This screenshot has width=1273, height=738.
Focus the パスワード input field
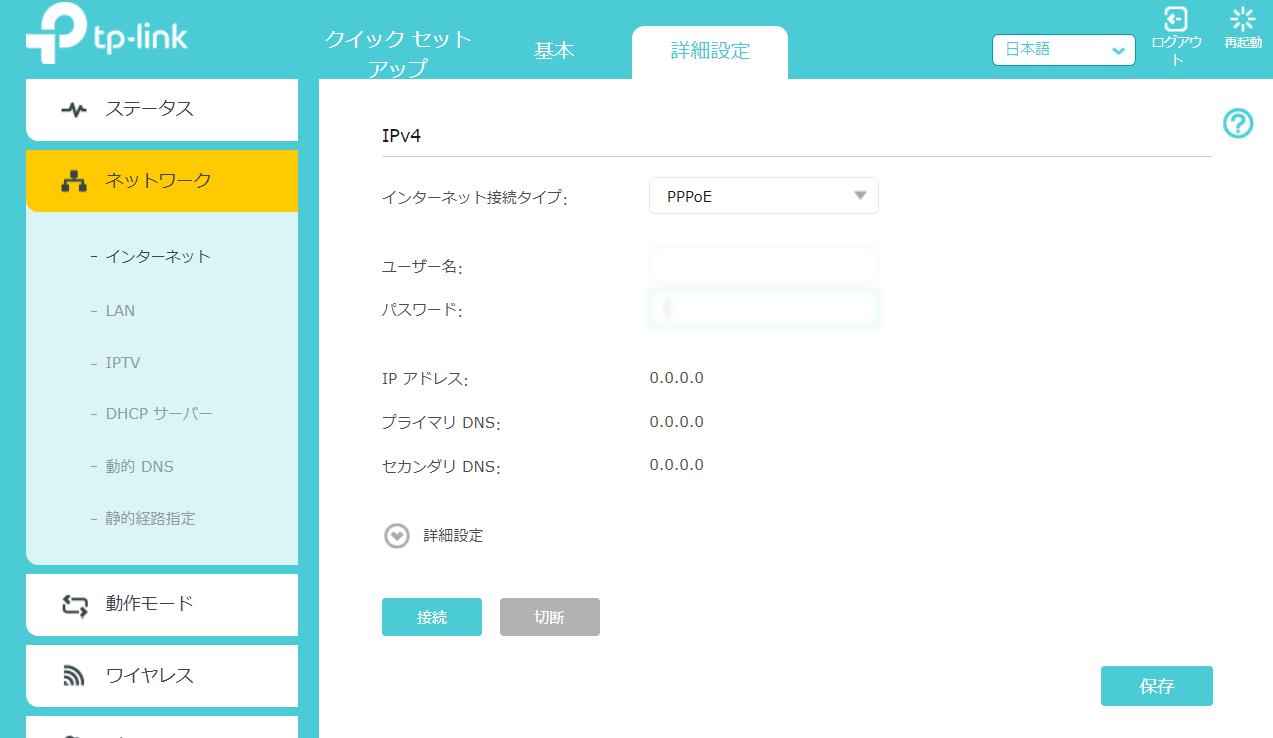pyautogui.click(x=764, y=309)
